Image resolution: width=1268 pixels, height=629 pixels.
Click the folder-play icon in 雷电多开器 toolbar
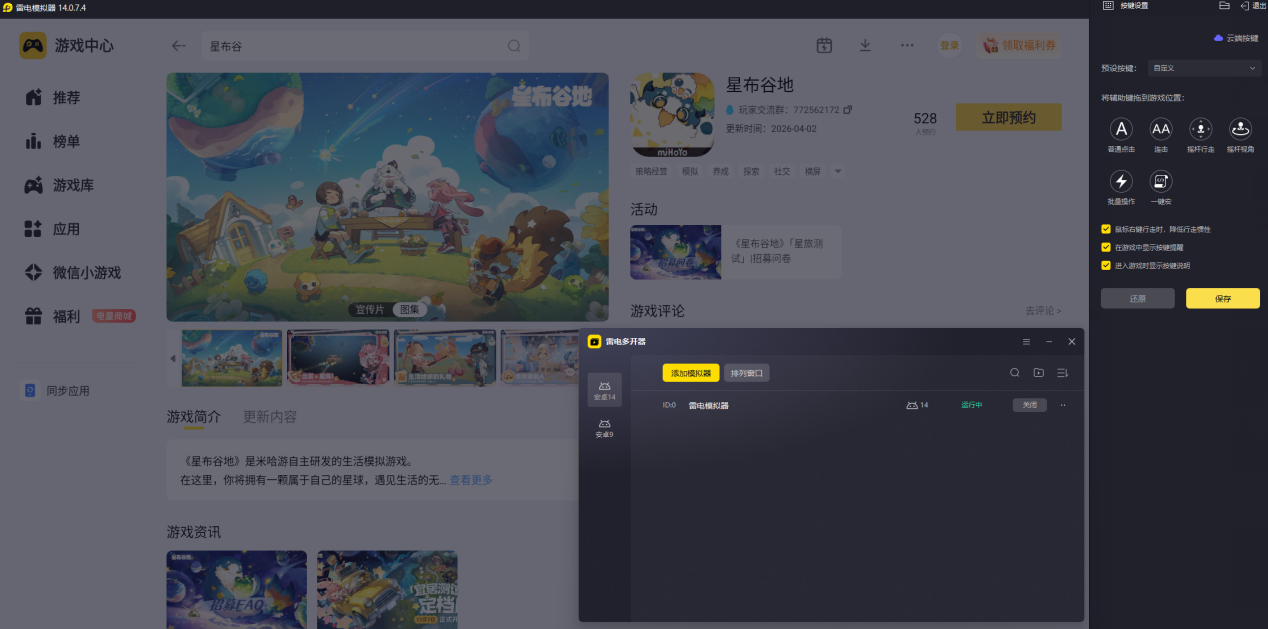point(1039,373)
